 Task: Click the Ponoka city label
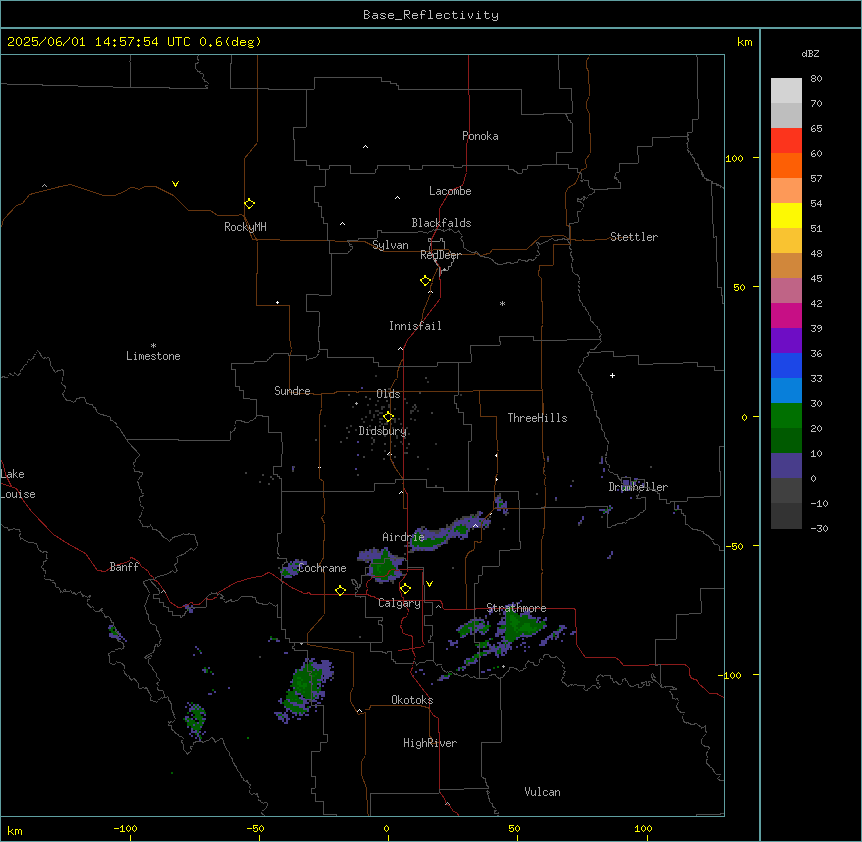pos(480,136)
